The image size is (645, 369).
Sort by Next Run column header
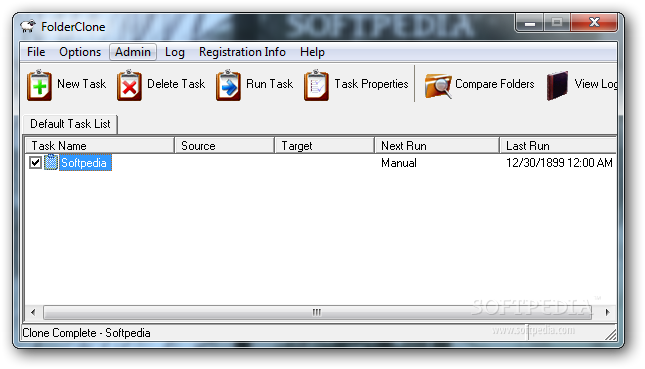(437, 146)
